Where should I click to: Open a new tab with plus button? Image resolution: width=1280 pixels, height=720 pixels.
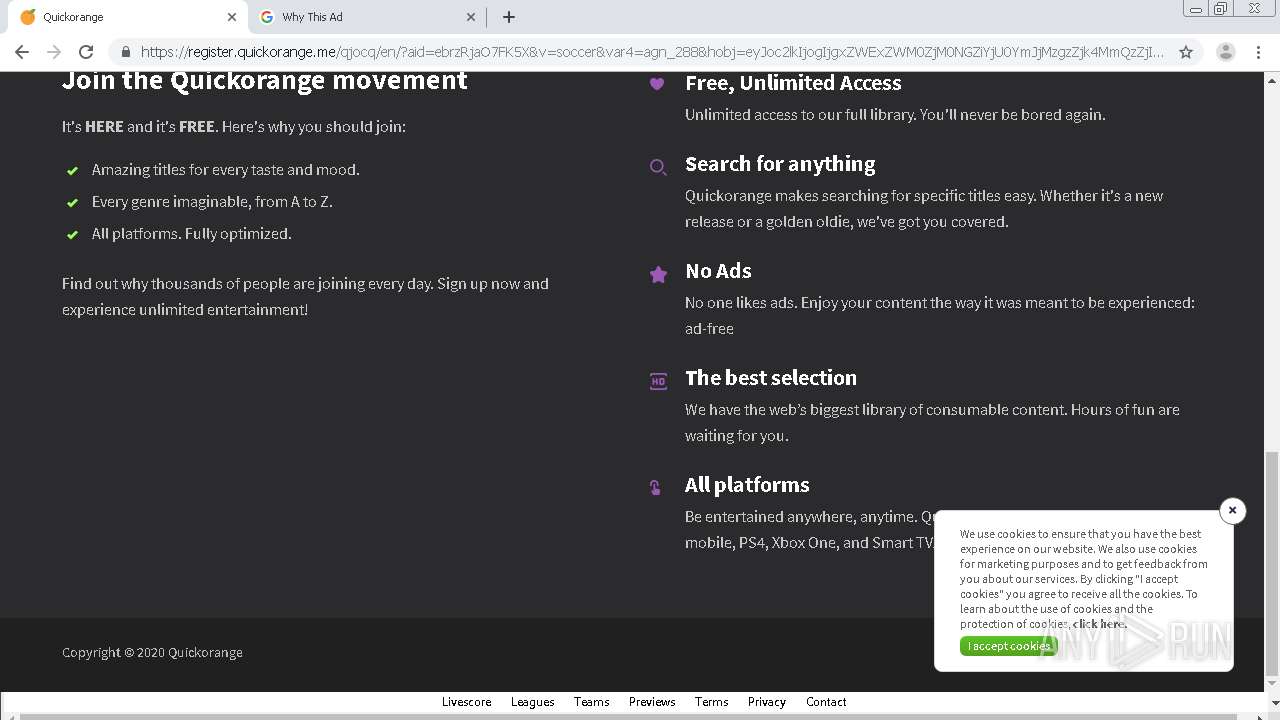point(509,17)
